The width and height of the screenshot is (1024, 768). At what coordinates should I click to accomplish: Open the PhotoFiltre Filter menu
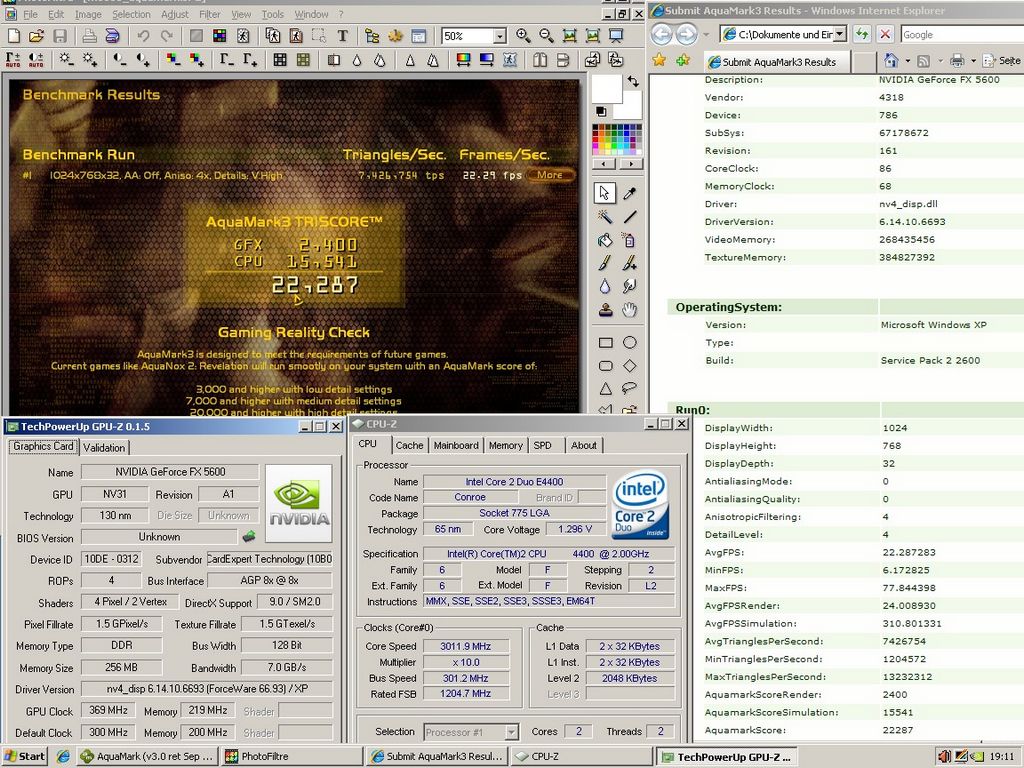(210, 14)
